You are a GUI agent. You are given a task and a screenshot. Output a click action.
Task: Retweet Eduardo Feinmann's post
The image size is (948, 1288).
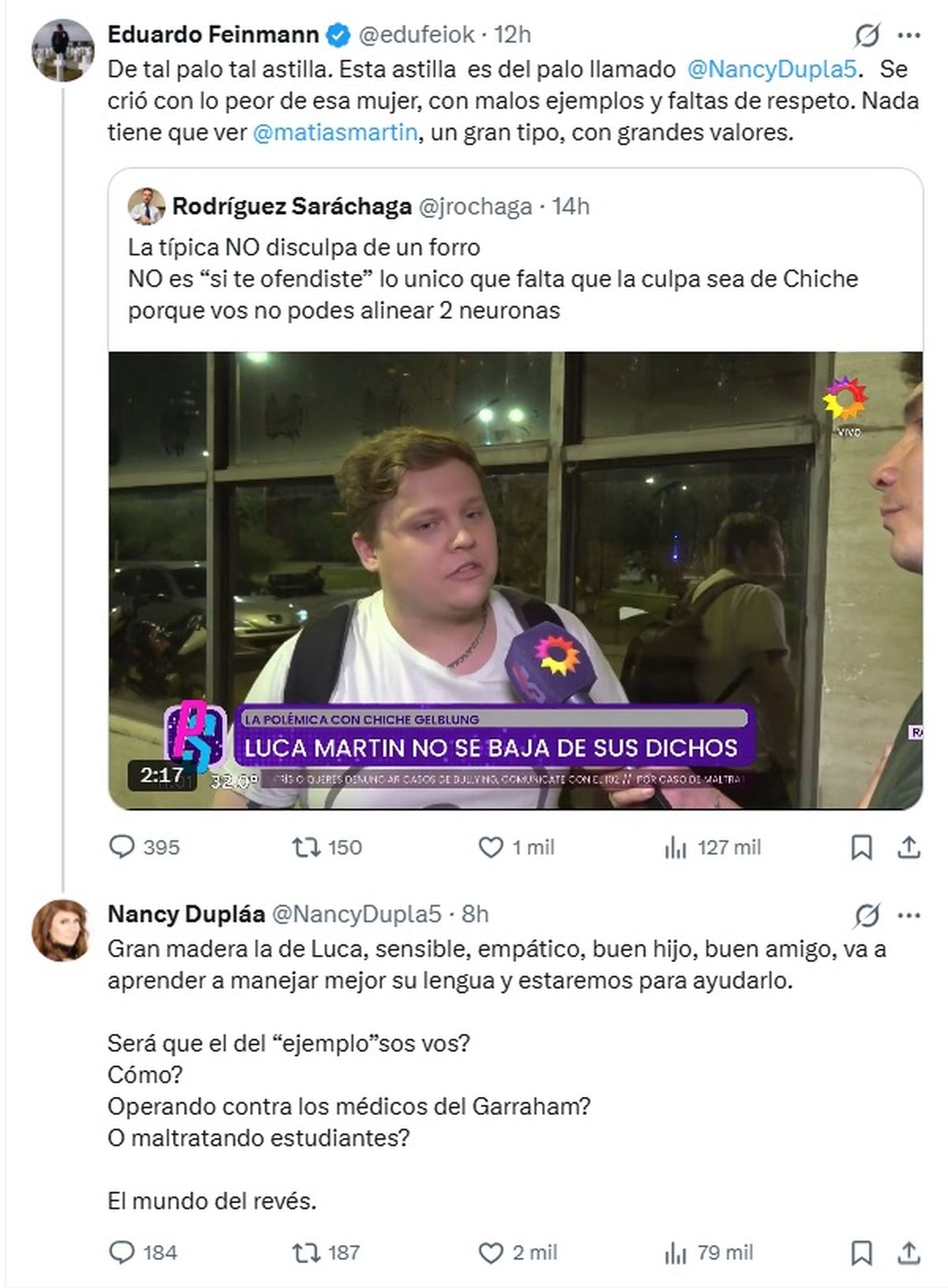click(x=306, y=847)
